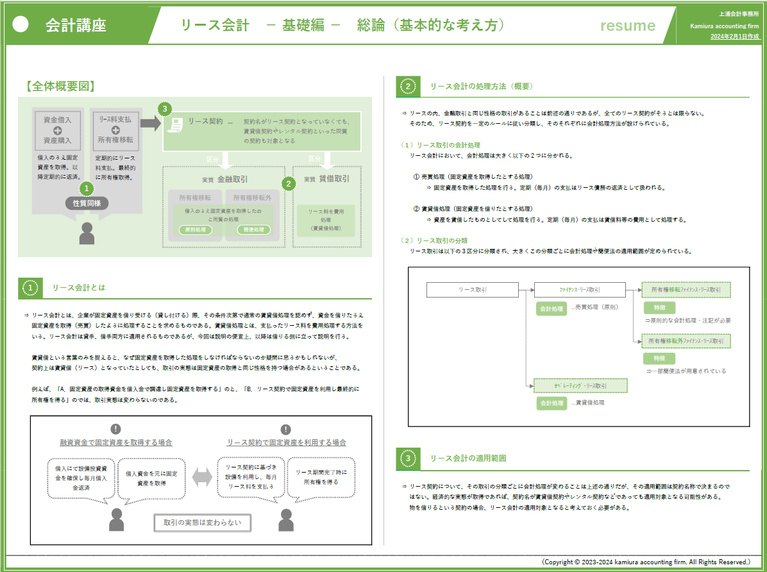Click the 所有権移転ファイナンス・リース取引 green box
Image resolution: width=767 pixels, height=572 pixels.
pos(686,290)
